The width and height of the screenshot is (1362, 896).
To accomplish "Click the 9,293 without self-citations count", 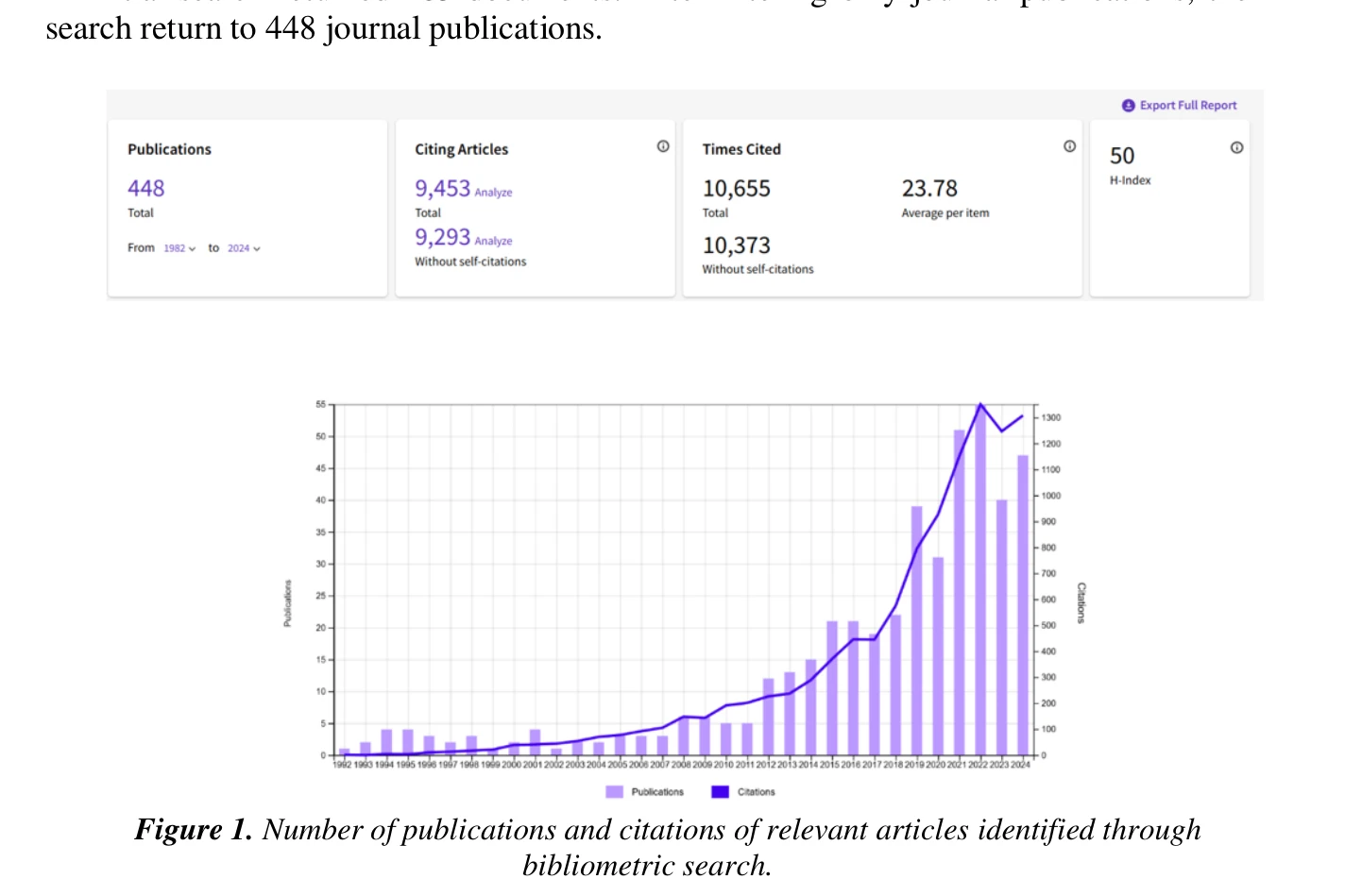I will coord(442,237).
